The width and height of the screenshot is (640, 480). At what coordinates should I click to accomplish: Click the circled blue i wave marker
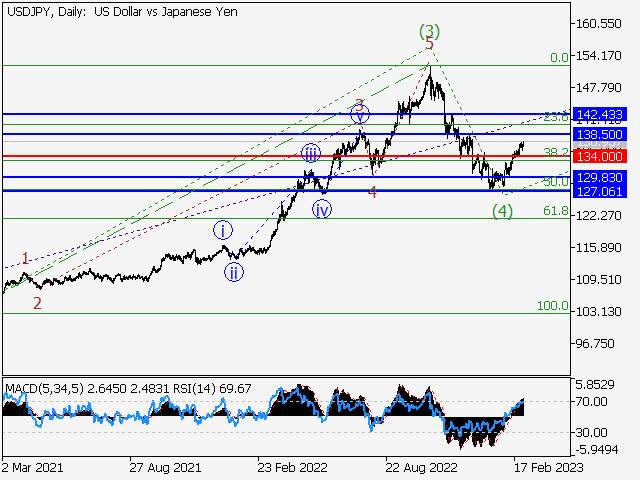[x=223, y=231]
